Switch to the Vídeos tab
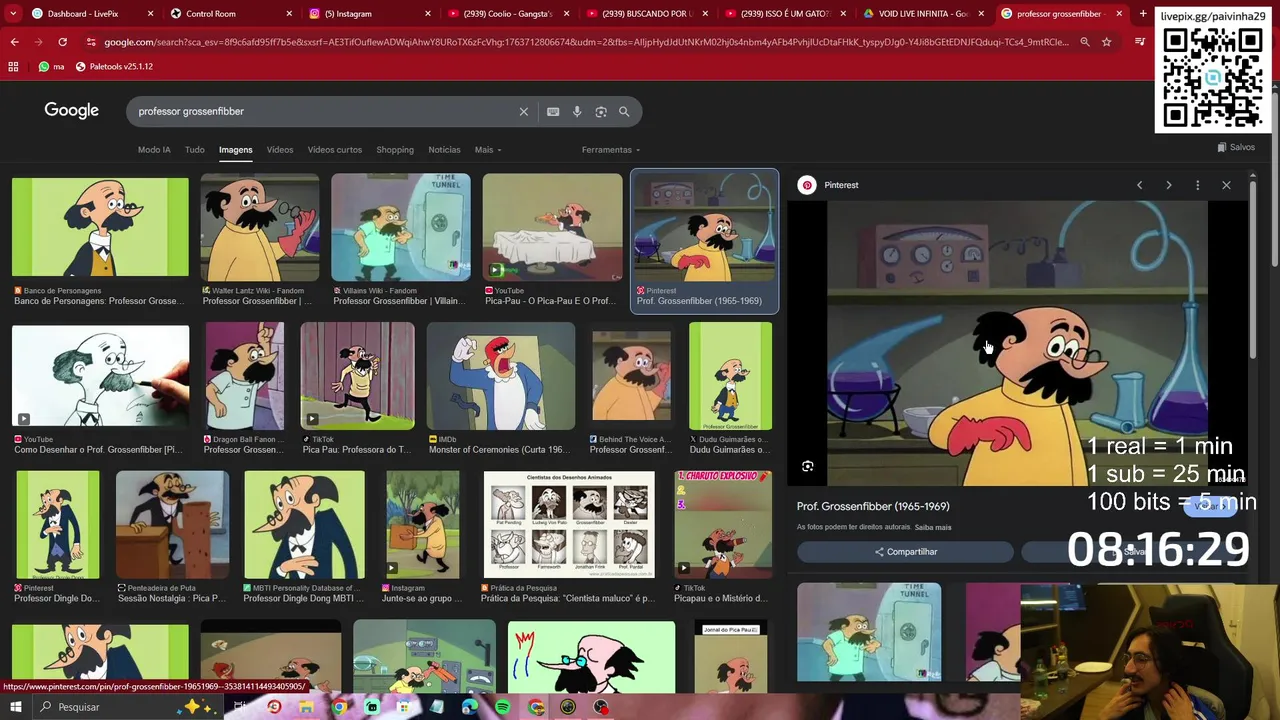This screenshot has width=1280, height=720. coord(280,150)
